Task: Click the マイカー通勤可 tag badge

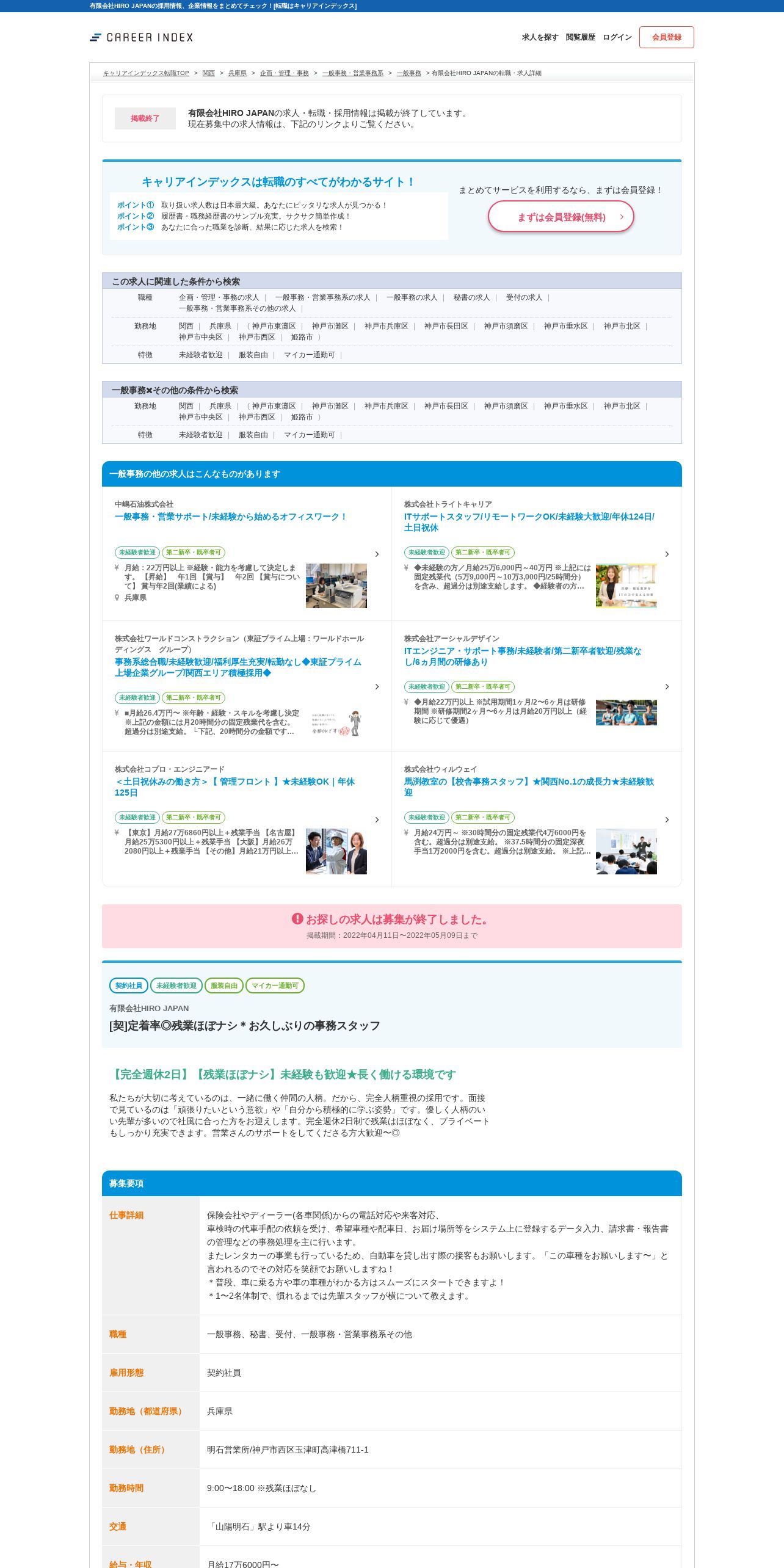Action: pyautogui.click(x=275, y=985)
